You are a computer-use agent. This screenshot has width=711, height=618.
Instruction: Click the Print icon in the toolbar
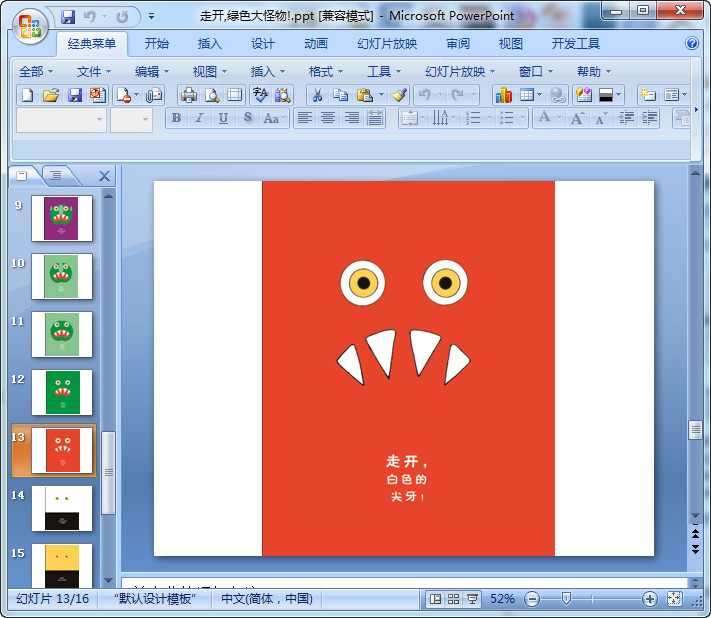click(x=188, y=95)
